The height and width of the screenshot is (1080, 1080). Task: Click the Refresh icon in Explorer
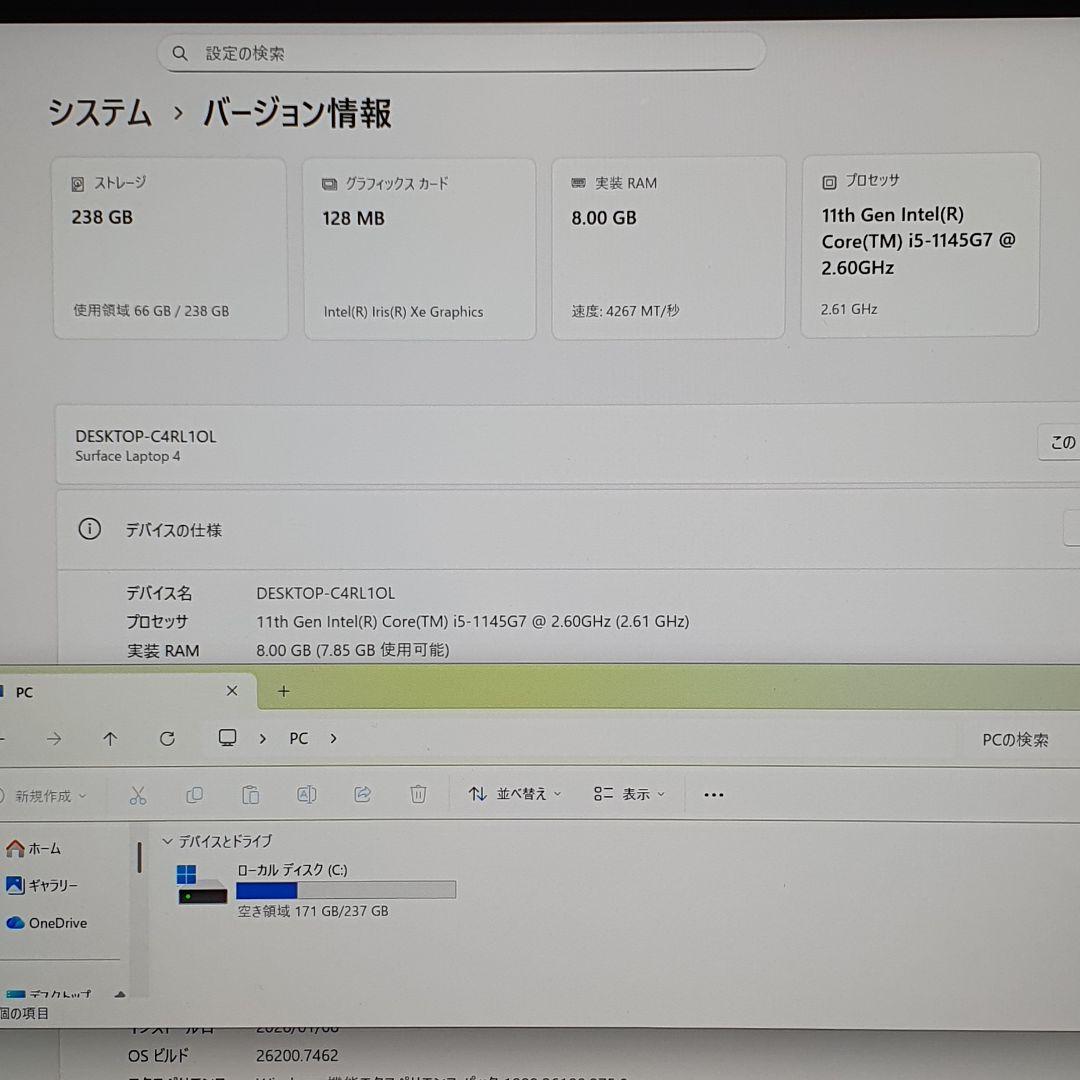click(167, 738)
